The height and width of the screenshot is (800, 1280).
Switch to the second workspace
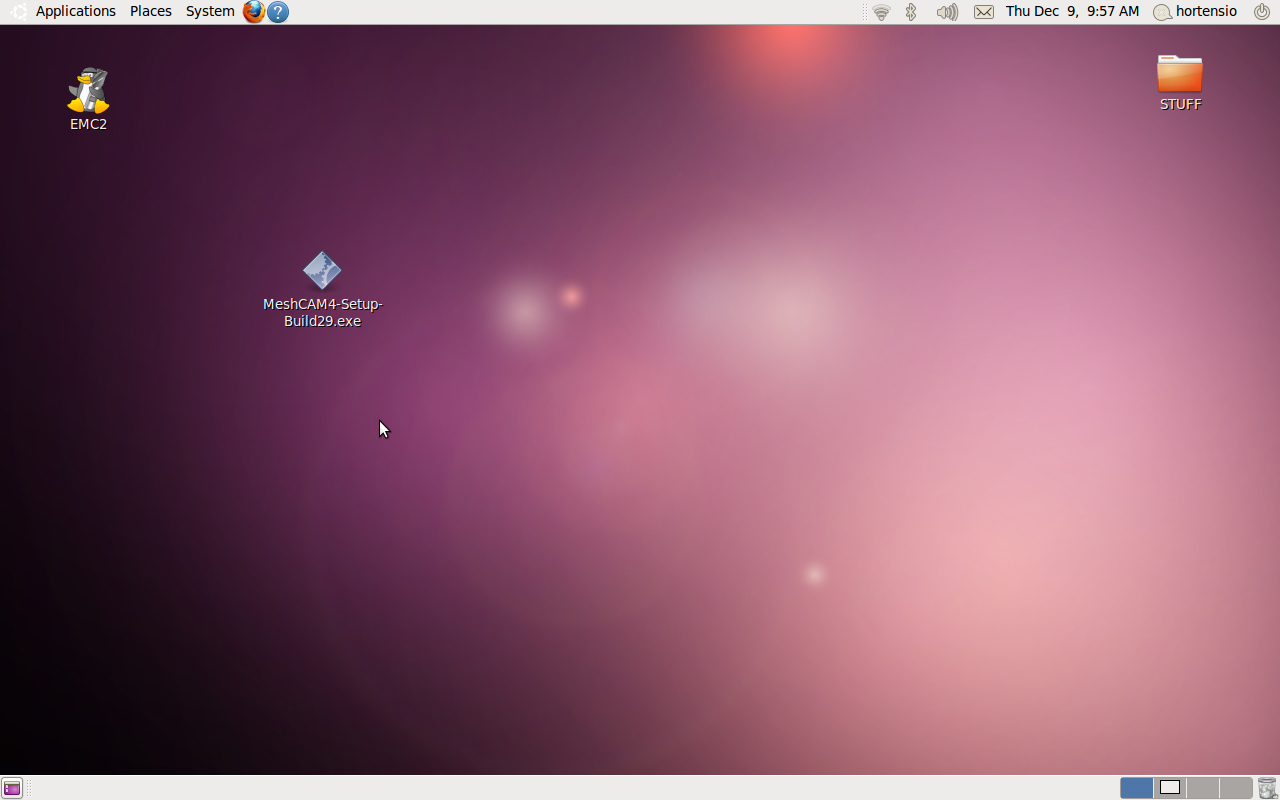click(x=1170, y=788)
